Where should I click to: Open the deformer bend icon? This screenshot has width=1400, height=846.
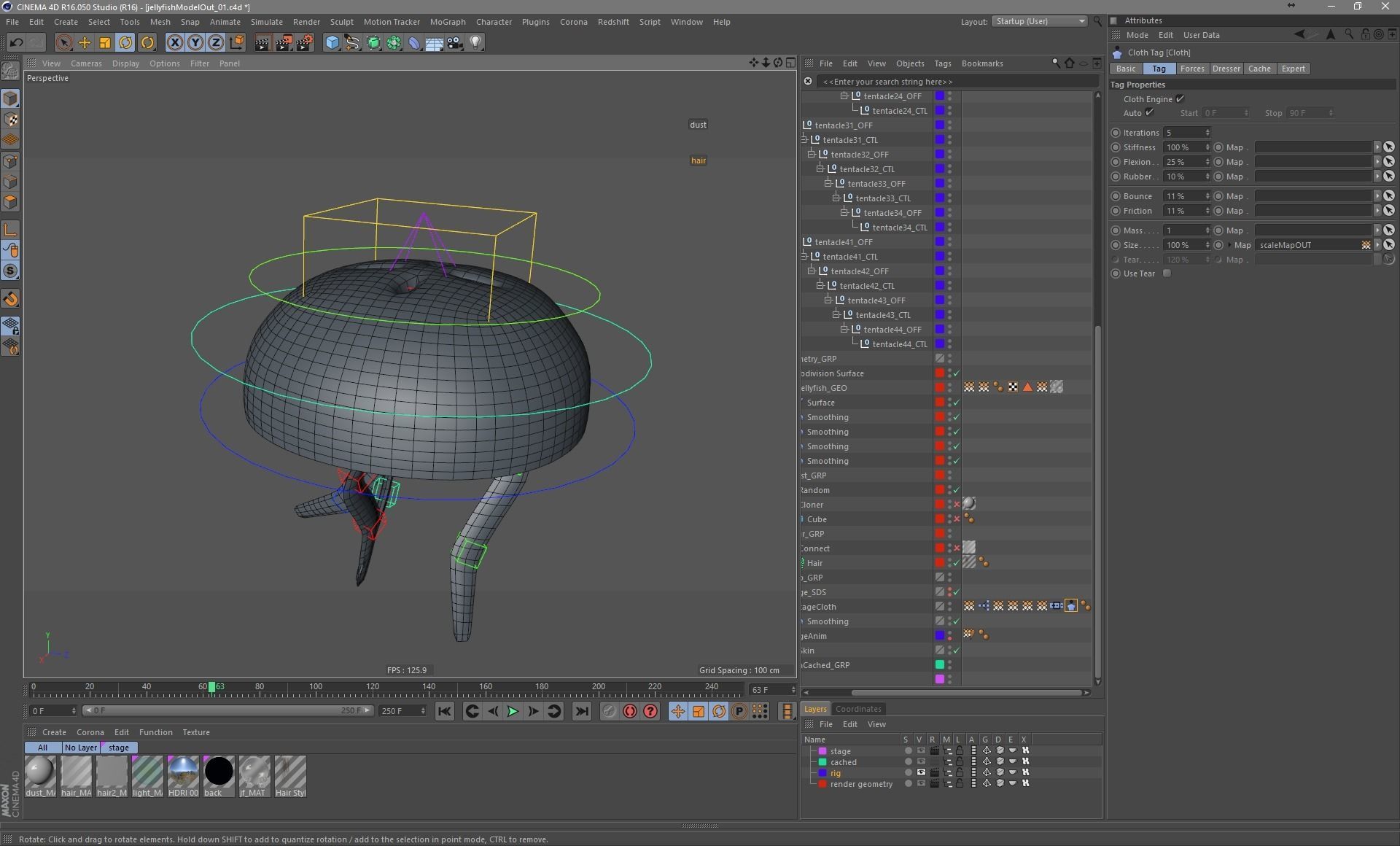(414, 42)
